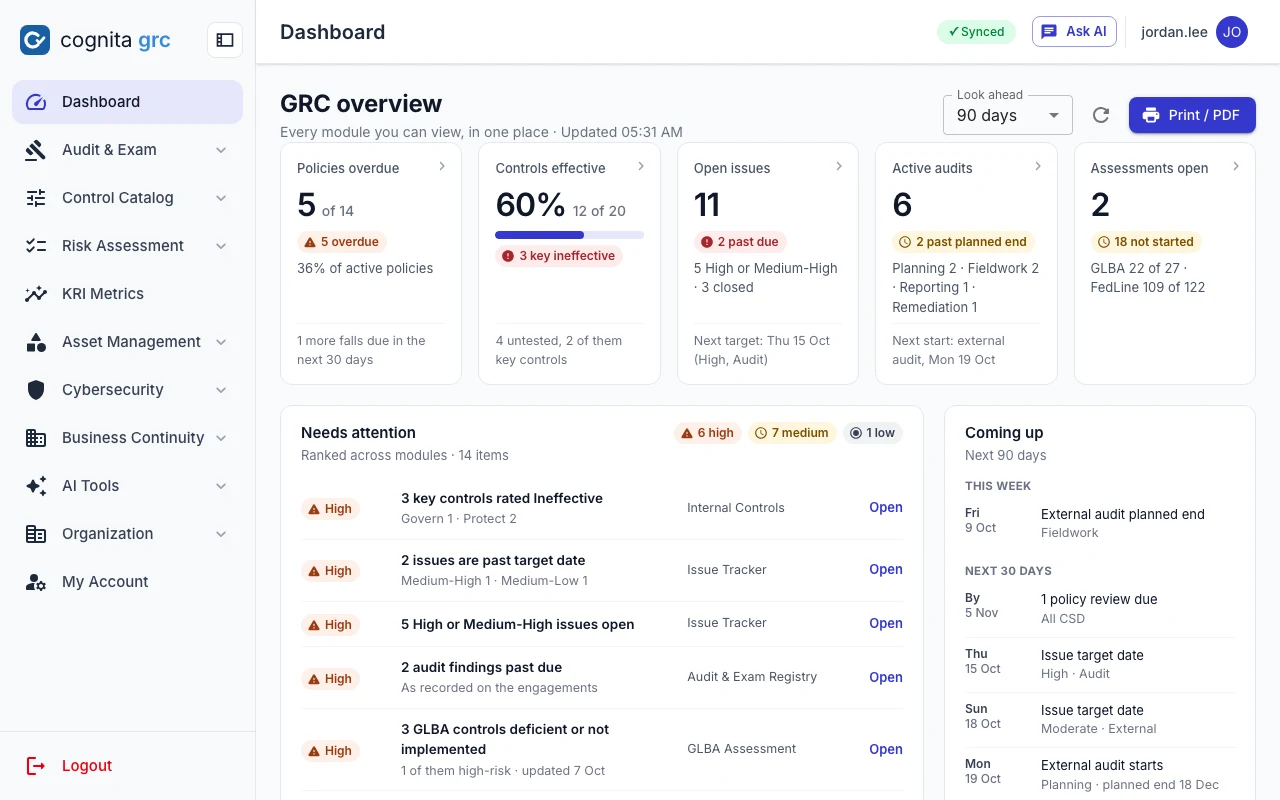Select the Cybersecurity menu label
Viewport: 1280px width, 800px height.
(x=113, y=390)
